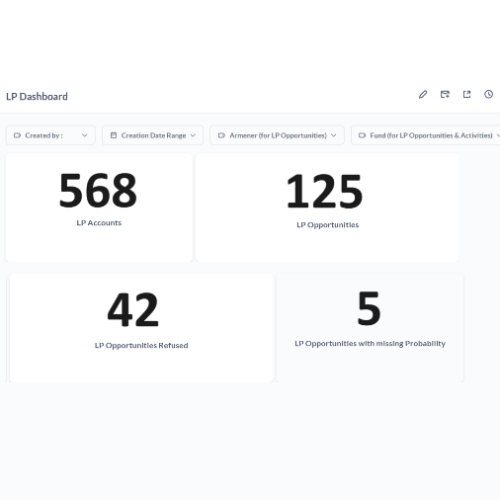Open the 568 LP Accounts number

click(x=98, y=191)
